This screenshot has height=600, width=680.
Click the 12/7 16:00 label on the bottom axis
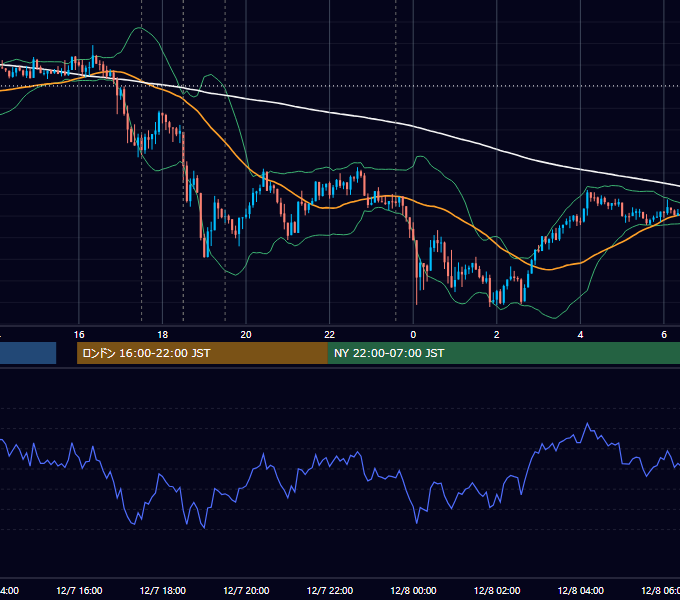tap(79, 591)
